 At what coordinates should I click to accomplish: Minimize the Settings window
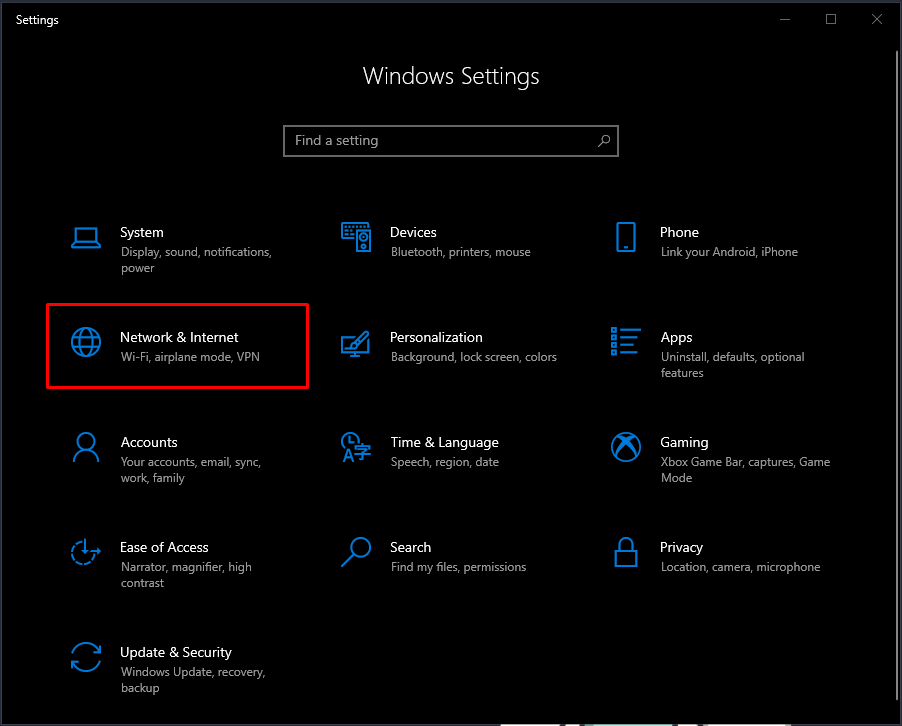786,19
